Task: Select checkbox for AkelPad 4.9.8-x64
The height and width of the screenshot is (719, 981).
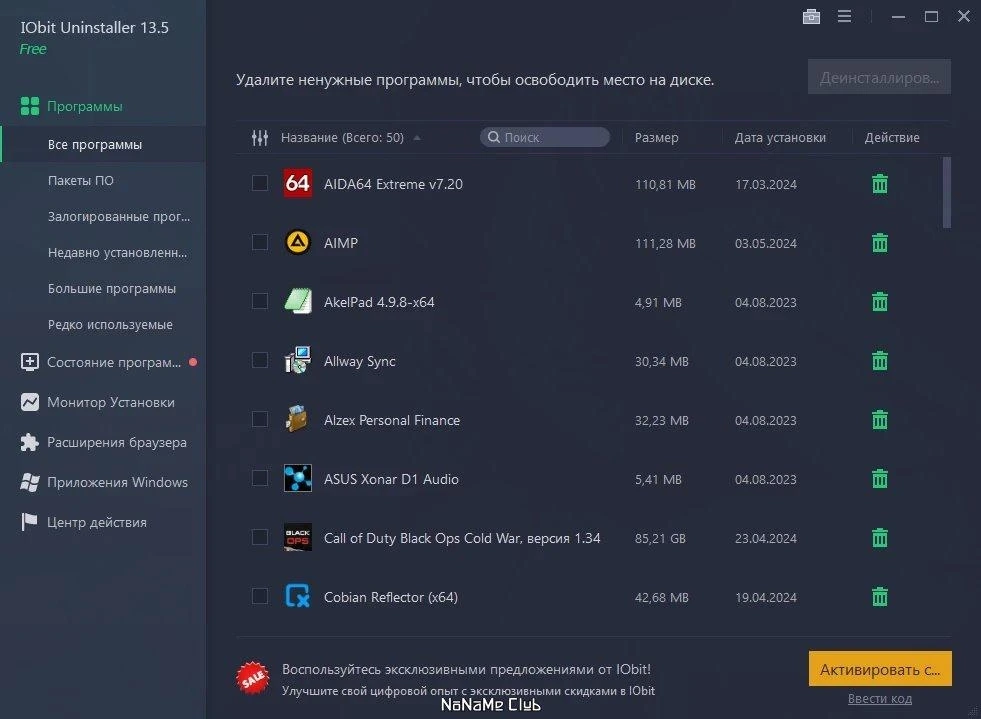Action: click(x=260, y=301)
